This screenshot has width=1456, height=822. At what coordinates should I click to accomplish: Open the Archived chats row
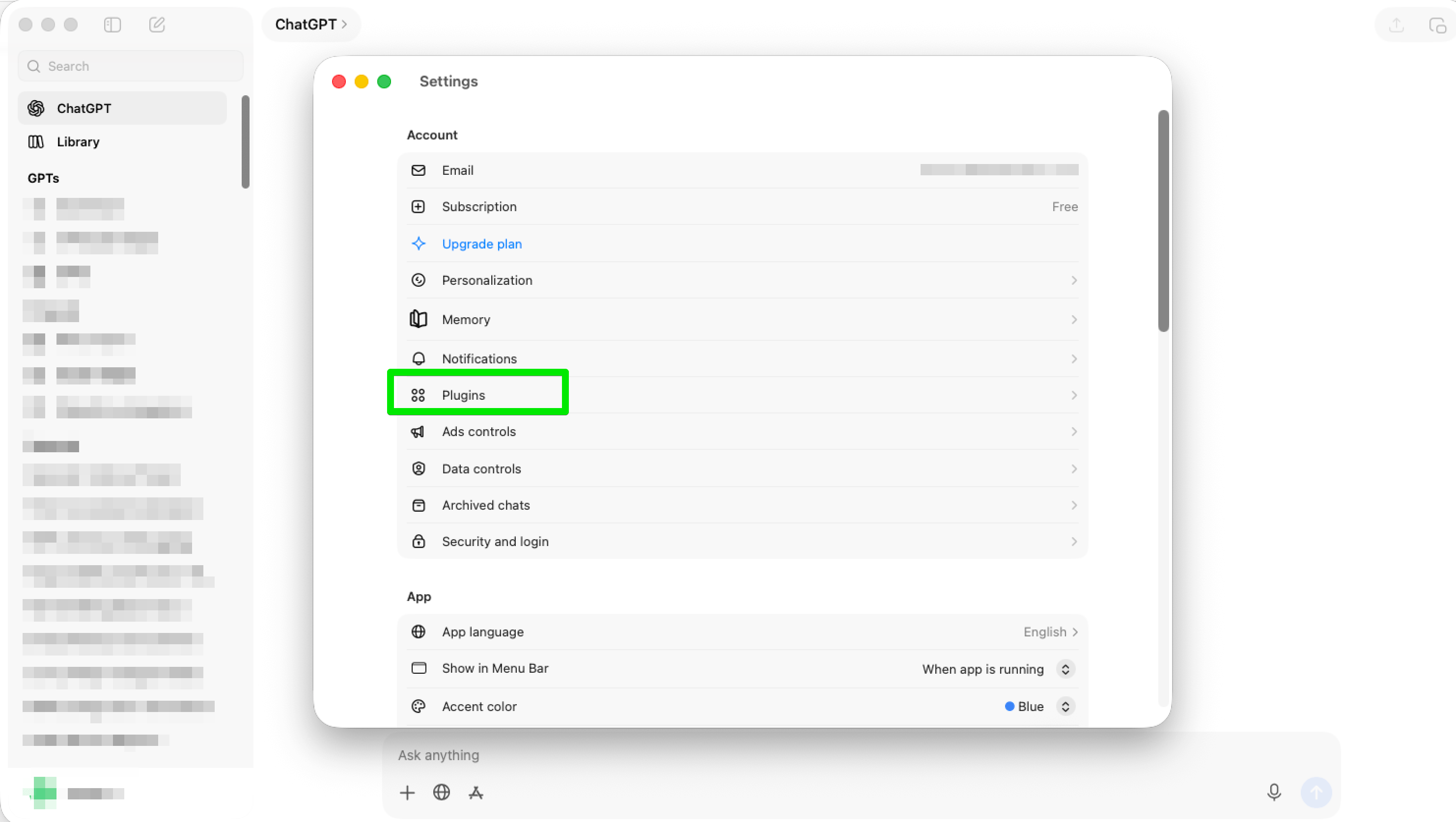click(x=742, y=505)
